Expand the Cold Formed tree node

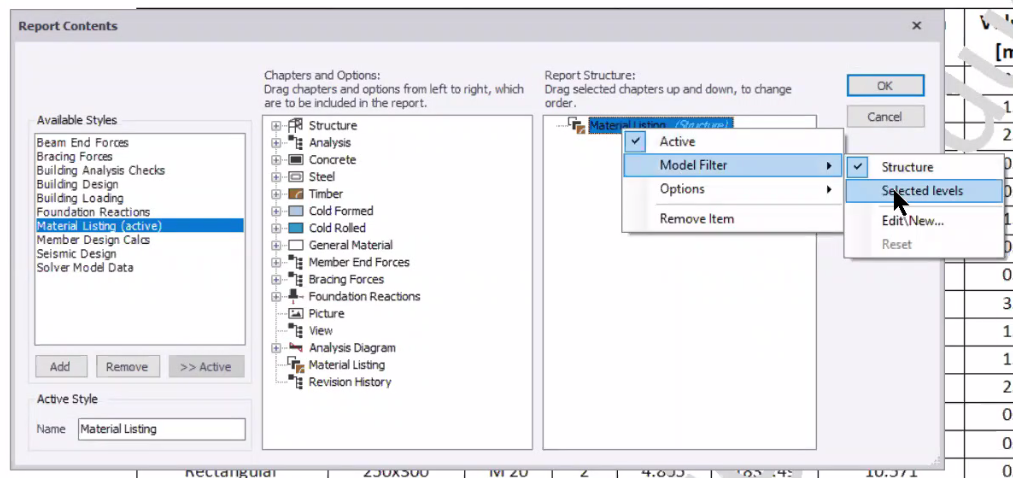tap(276, 211)
